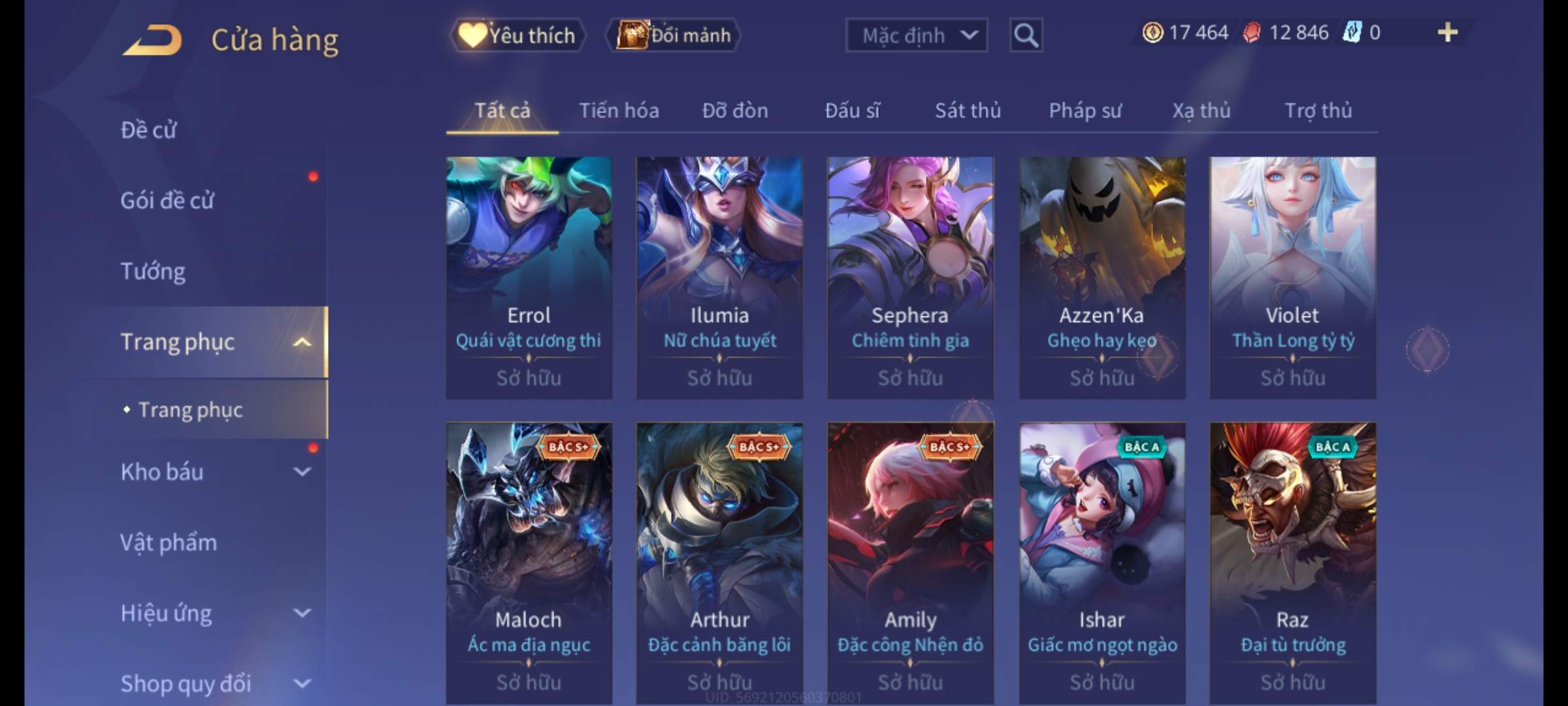Tap the blue voucher currency icon
Viewport: 1568px width, 706px height.
click(x=1352, y=33)
